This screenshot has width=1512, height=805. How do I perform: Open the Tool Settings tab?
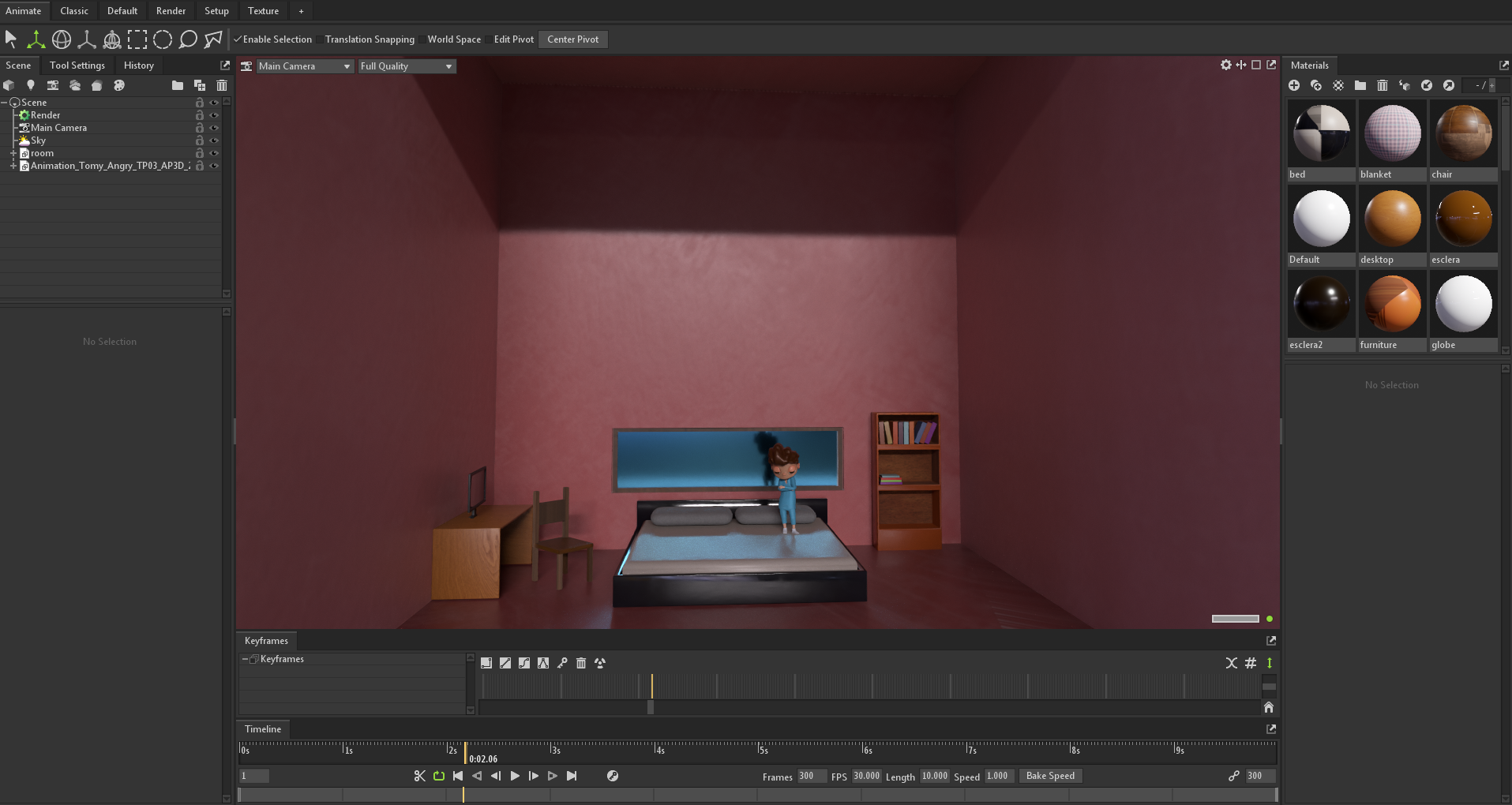[x=77, y=66]
